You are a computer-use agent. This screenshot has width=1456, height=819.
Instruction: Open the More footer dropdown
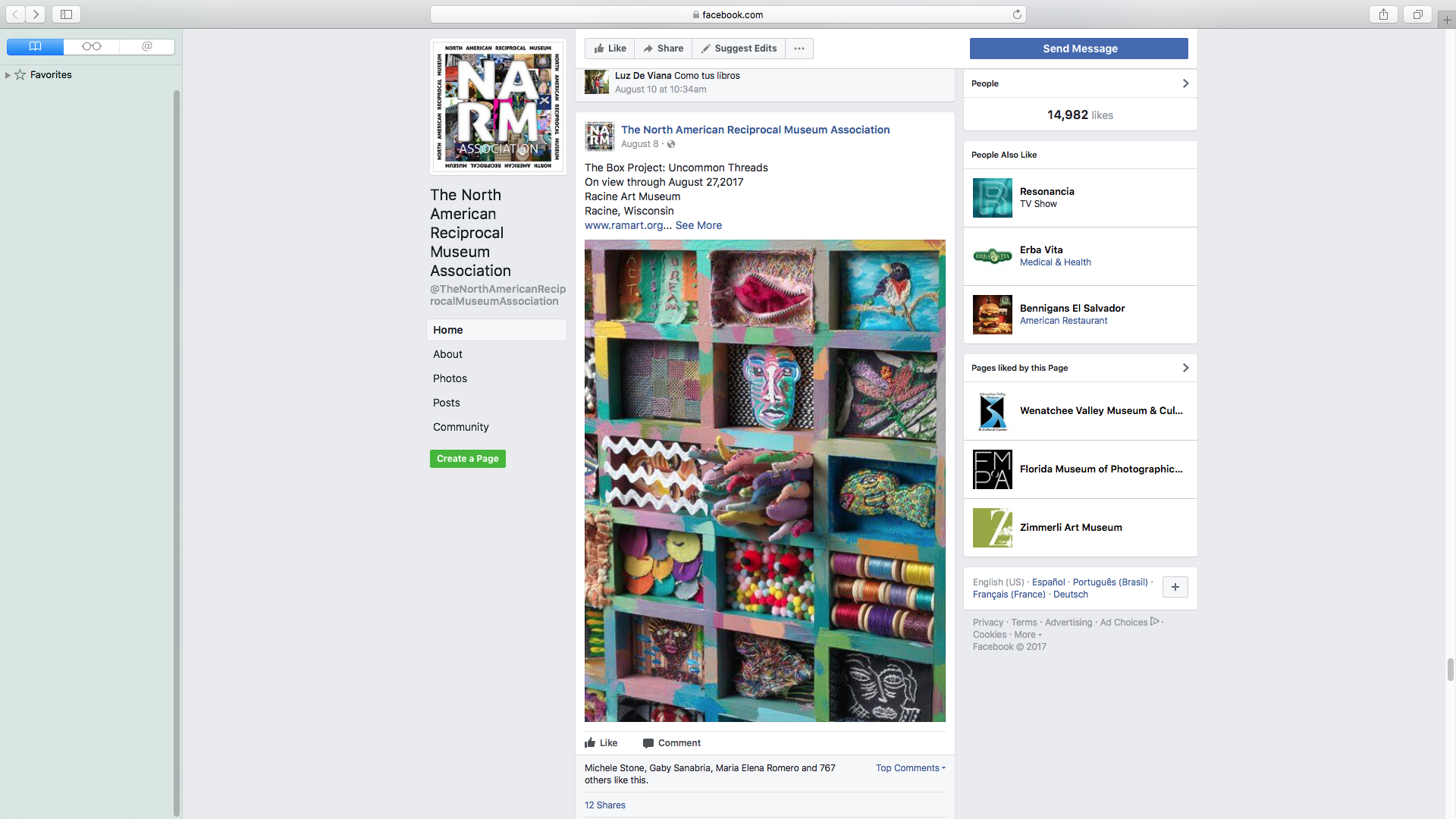[x=1028, y=635]
